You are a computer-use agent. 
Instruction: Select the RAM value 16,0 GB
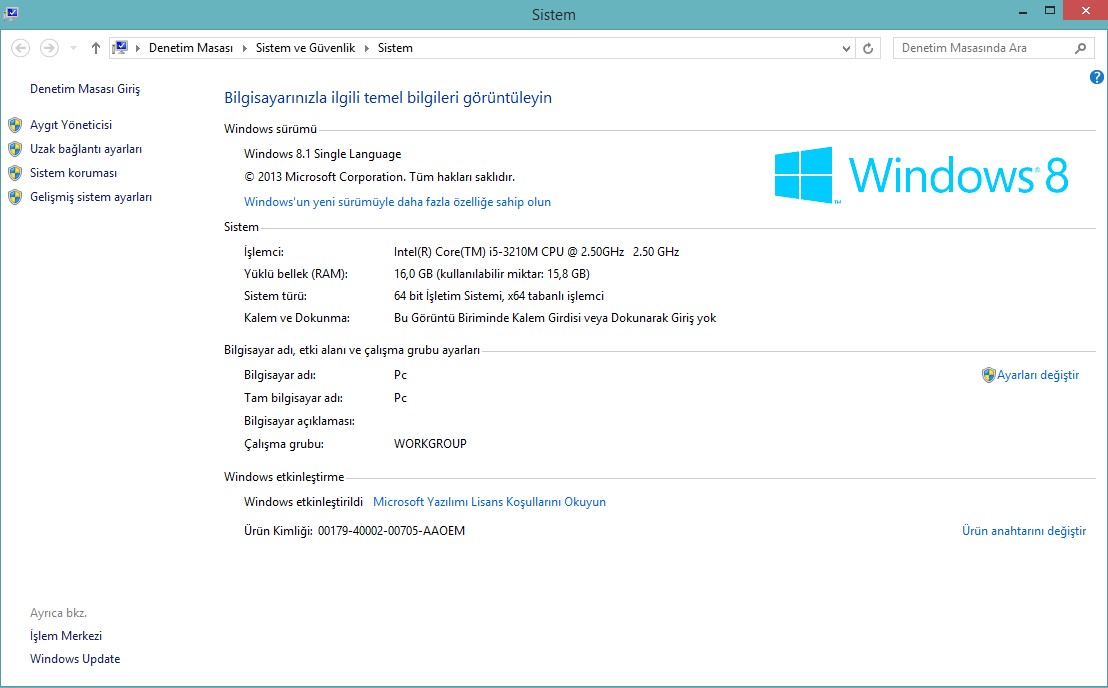(492, 274)
